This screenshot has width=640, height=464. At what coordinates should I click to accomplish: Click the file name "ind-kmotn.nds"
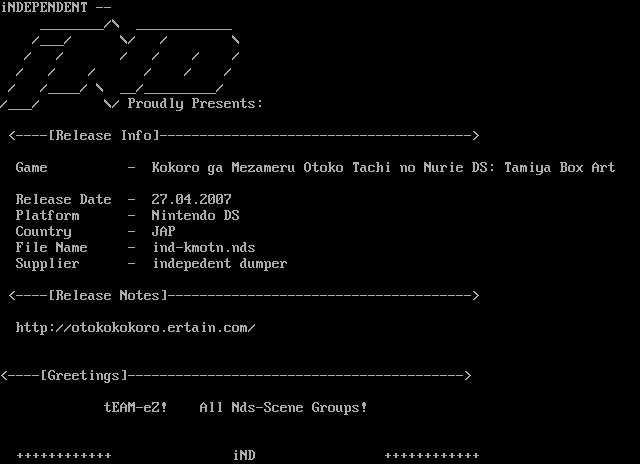point(204,247)
